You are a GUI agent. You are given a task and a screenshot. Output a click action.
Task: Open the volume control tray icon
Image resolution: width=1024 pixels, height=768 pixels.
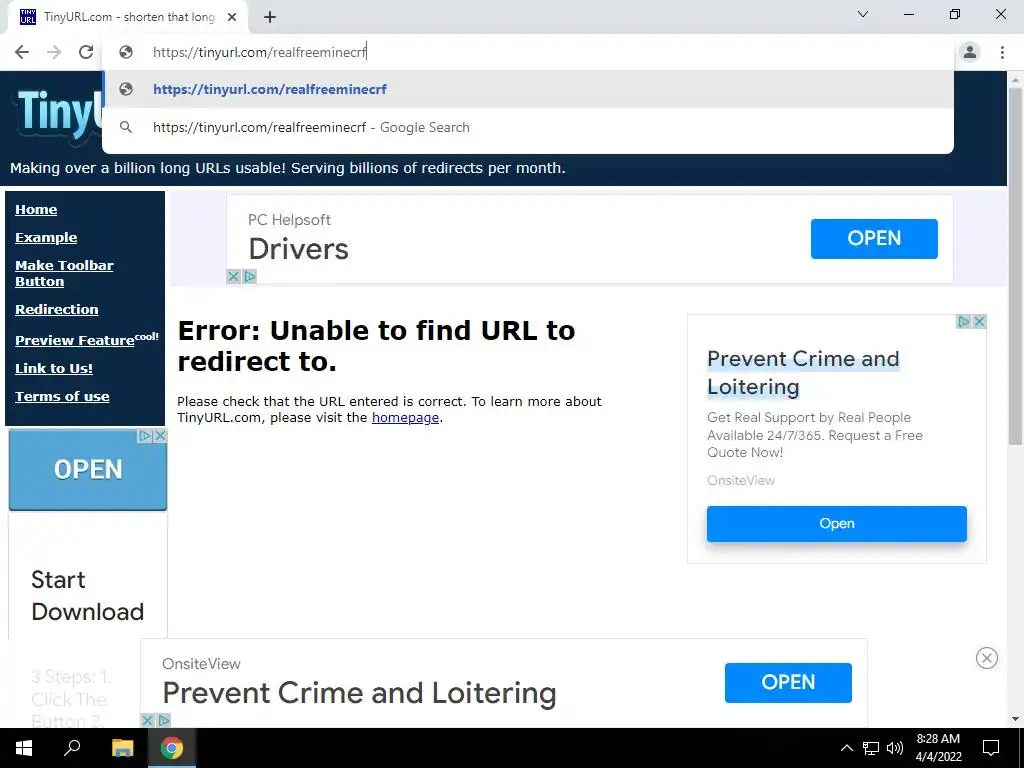(x=895, y=748)
